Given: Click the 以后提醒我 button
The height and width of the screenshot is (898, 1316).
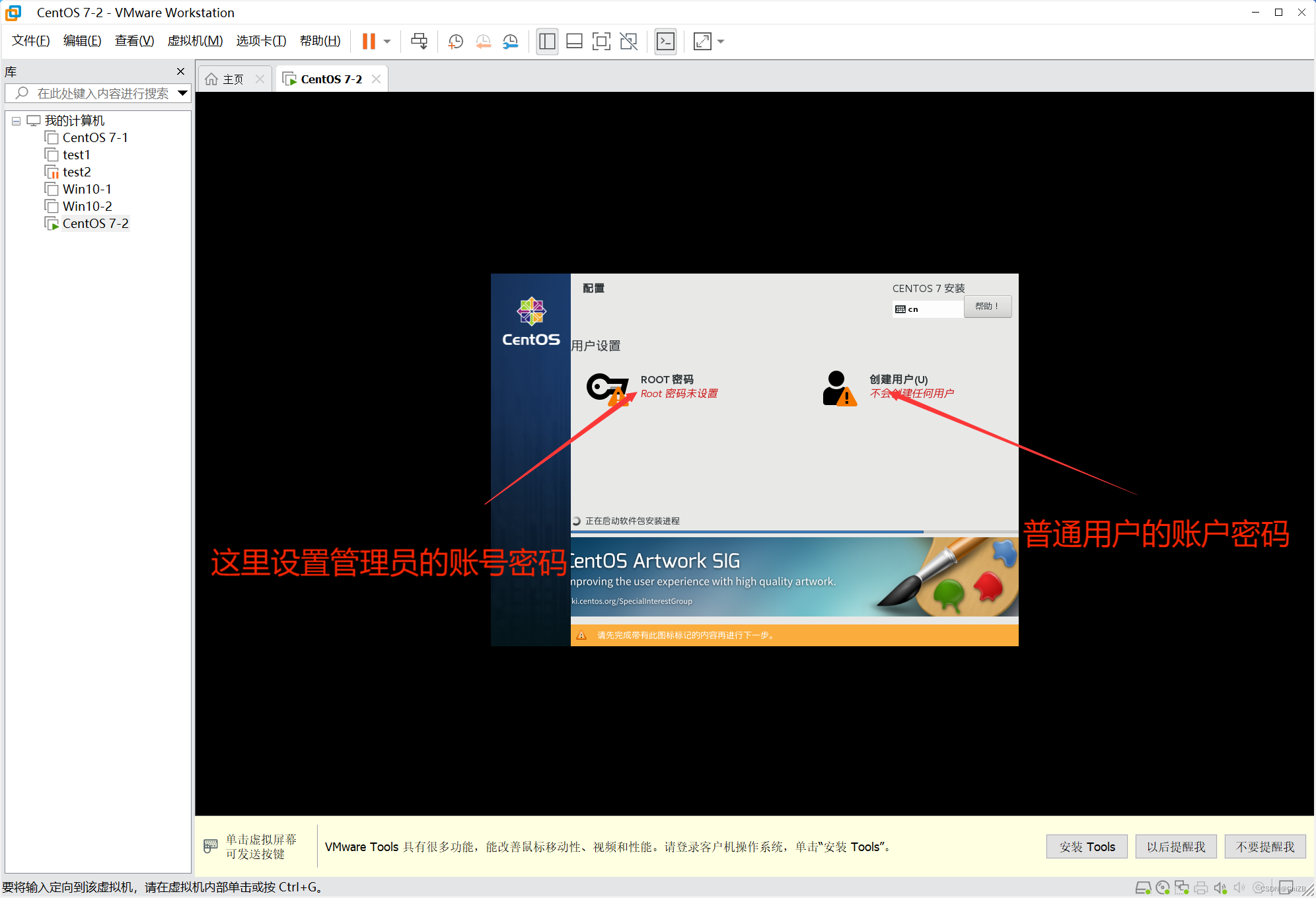Looking at the screenshot, I should [1175, 846].
